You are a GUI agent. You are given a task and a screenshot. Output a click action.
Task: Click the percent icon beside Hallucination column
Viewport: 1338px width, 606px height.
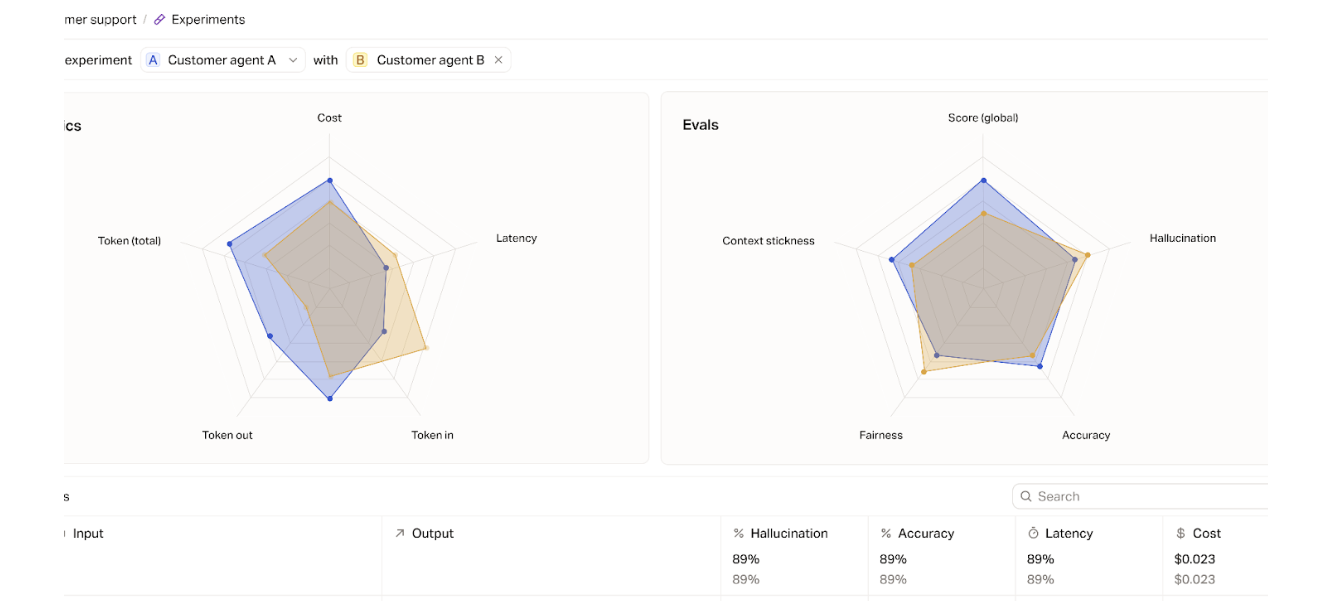(x=739, y=534)
